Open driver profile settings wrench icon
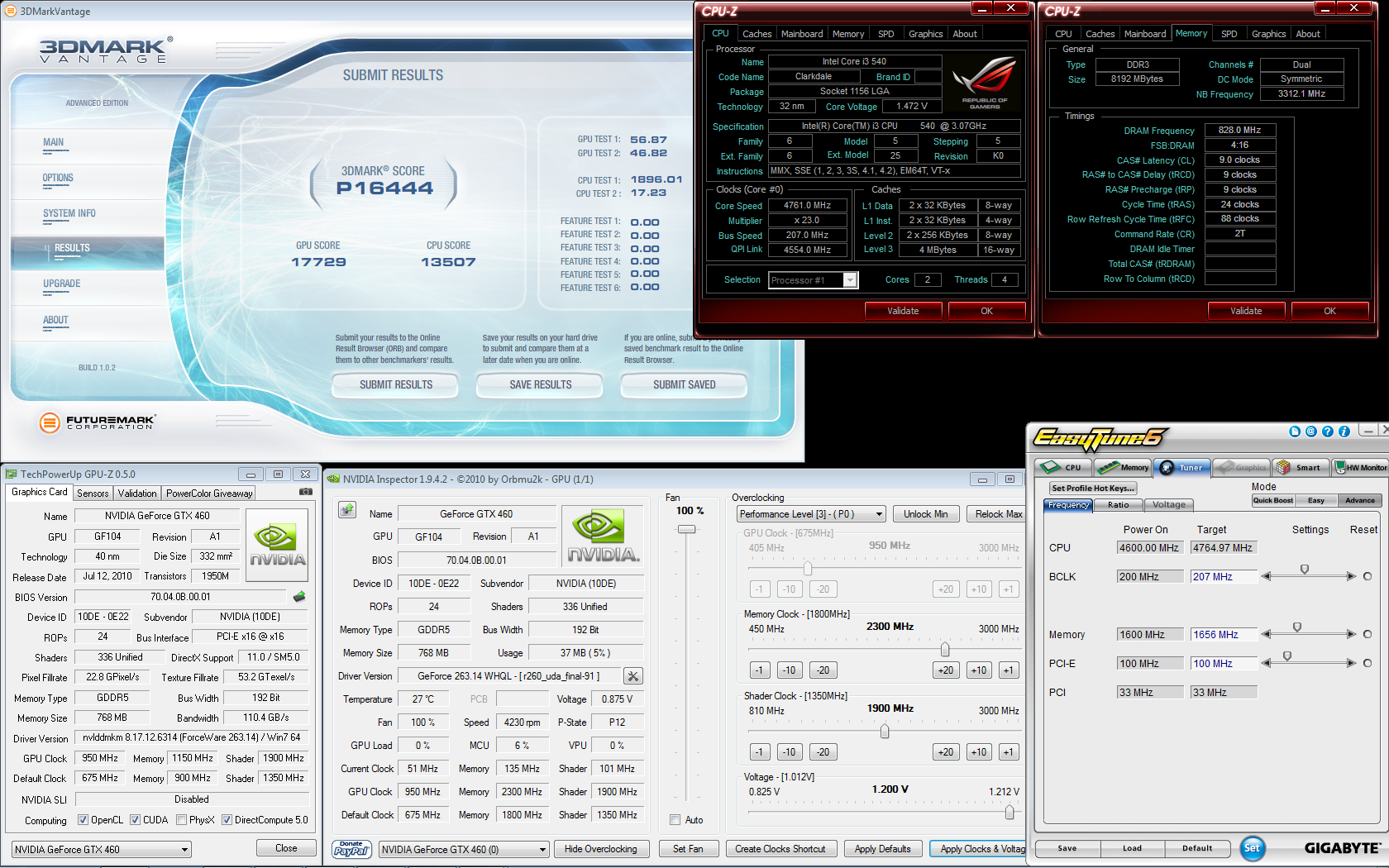 (633, 676)
